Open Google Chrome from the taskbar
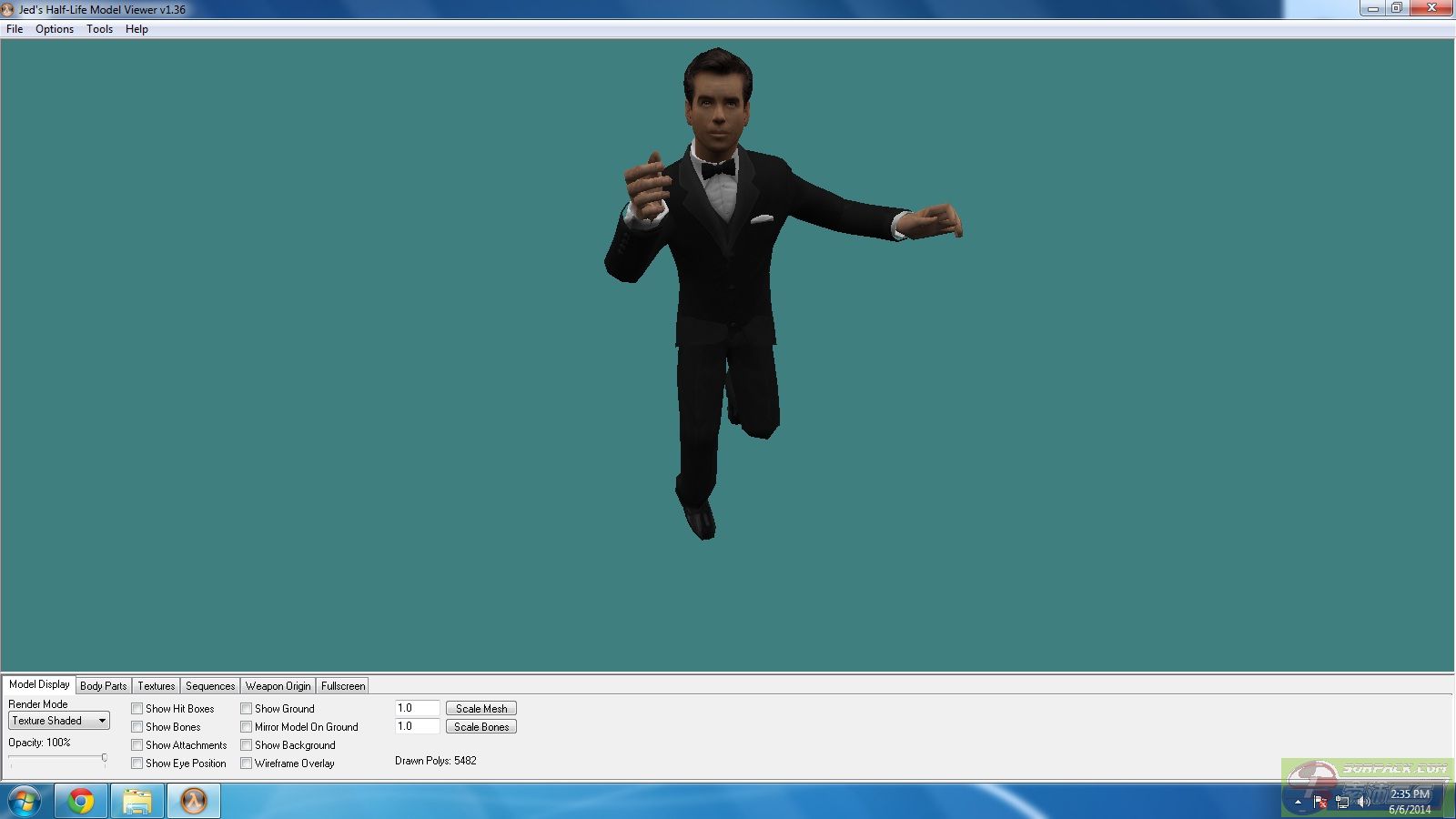 point(81,801)
